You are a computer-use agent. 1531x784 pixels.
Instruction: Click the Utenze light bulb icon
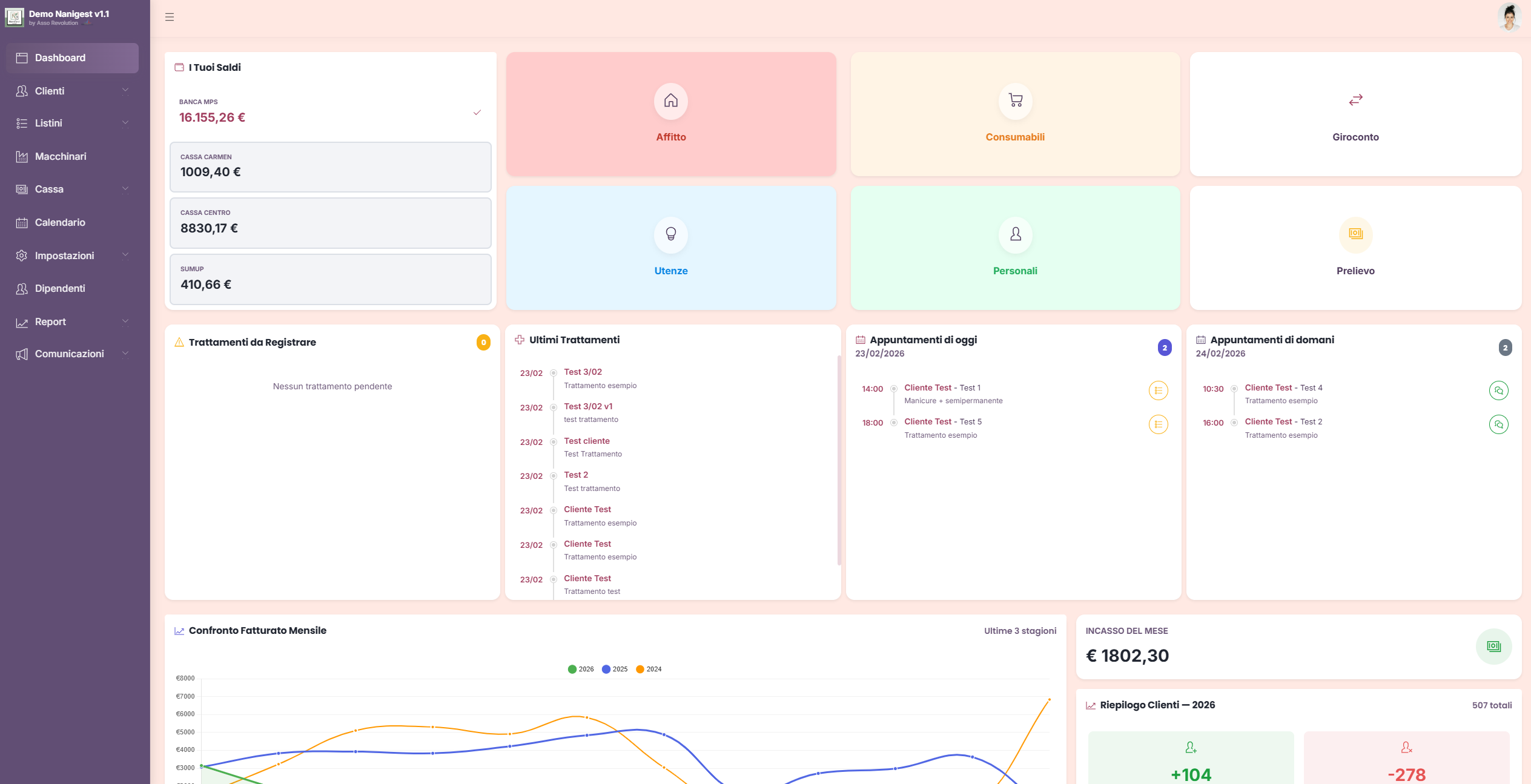(x=670, y=234)
